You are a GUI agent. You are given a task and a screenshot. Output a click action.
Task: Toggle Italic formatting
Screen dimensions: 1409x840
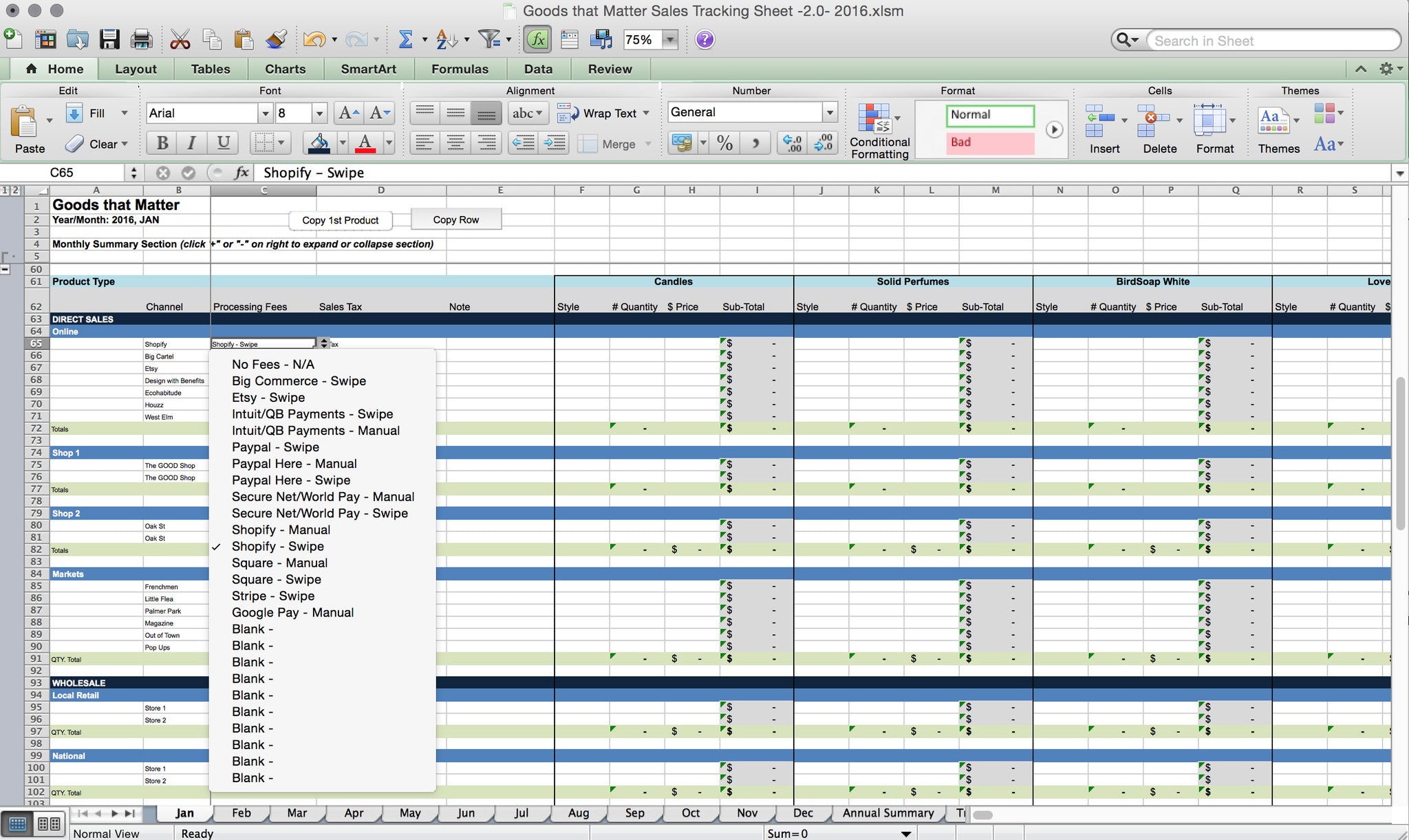(192, 143)
